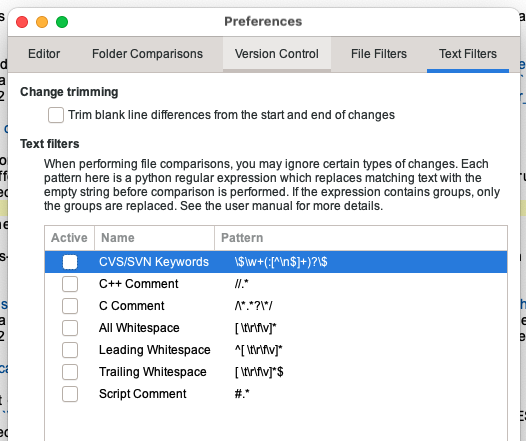Viewport: 526px width, 441px height.
Task: Minimize the Preferences window
Action: [42, 22]
